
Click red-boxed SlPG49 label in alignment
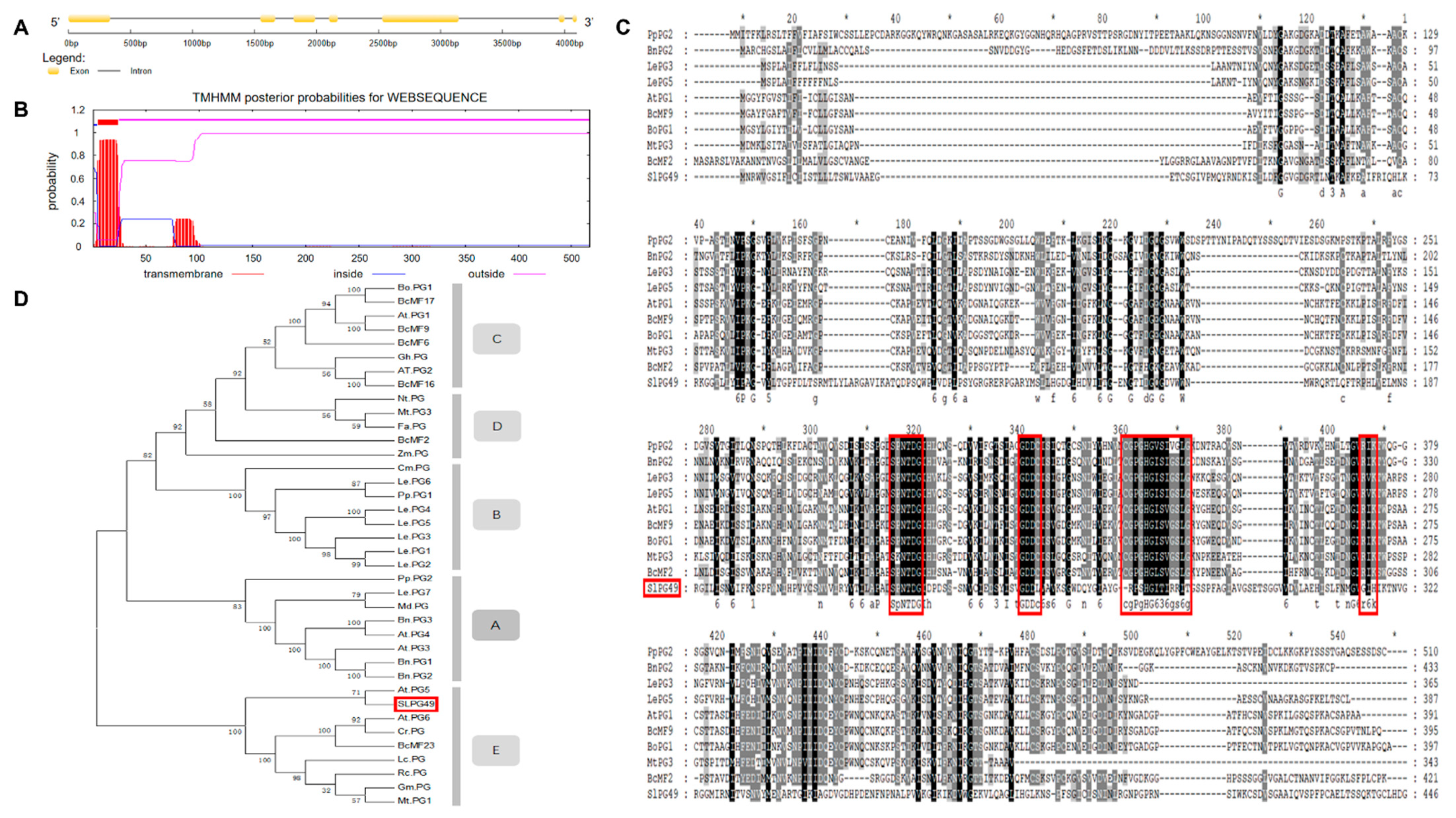[x=662, y=588]
